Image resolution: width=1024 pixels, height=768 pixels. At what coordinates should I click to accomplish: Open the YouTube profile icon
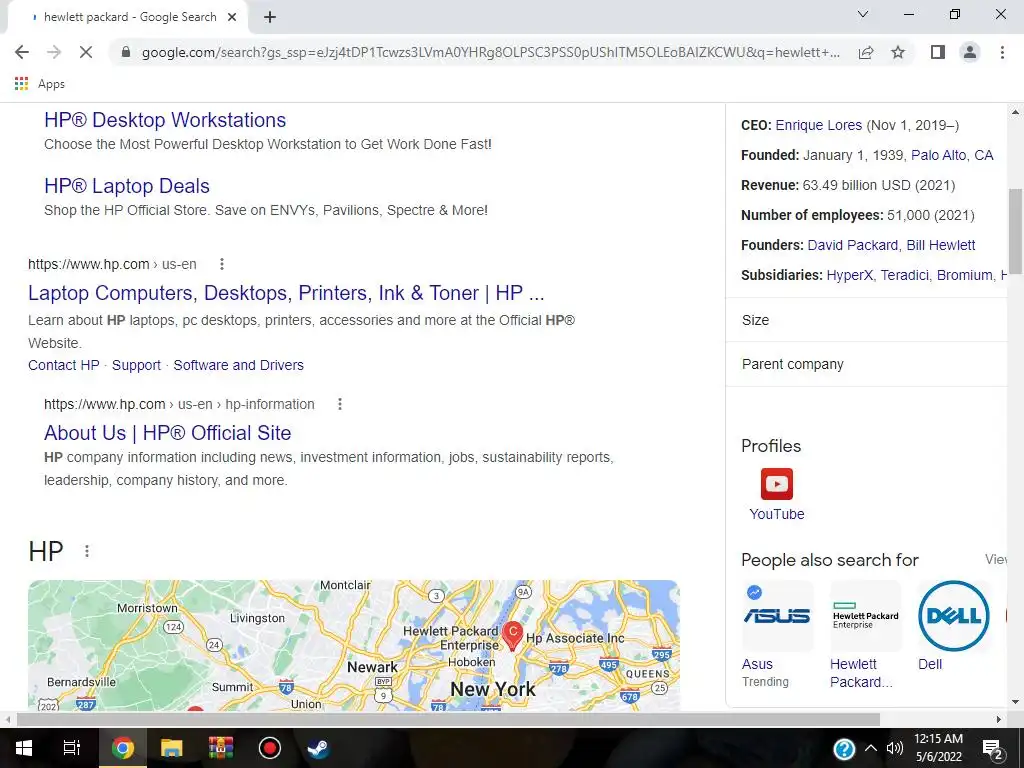coord(776,484)
